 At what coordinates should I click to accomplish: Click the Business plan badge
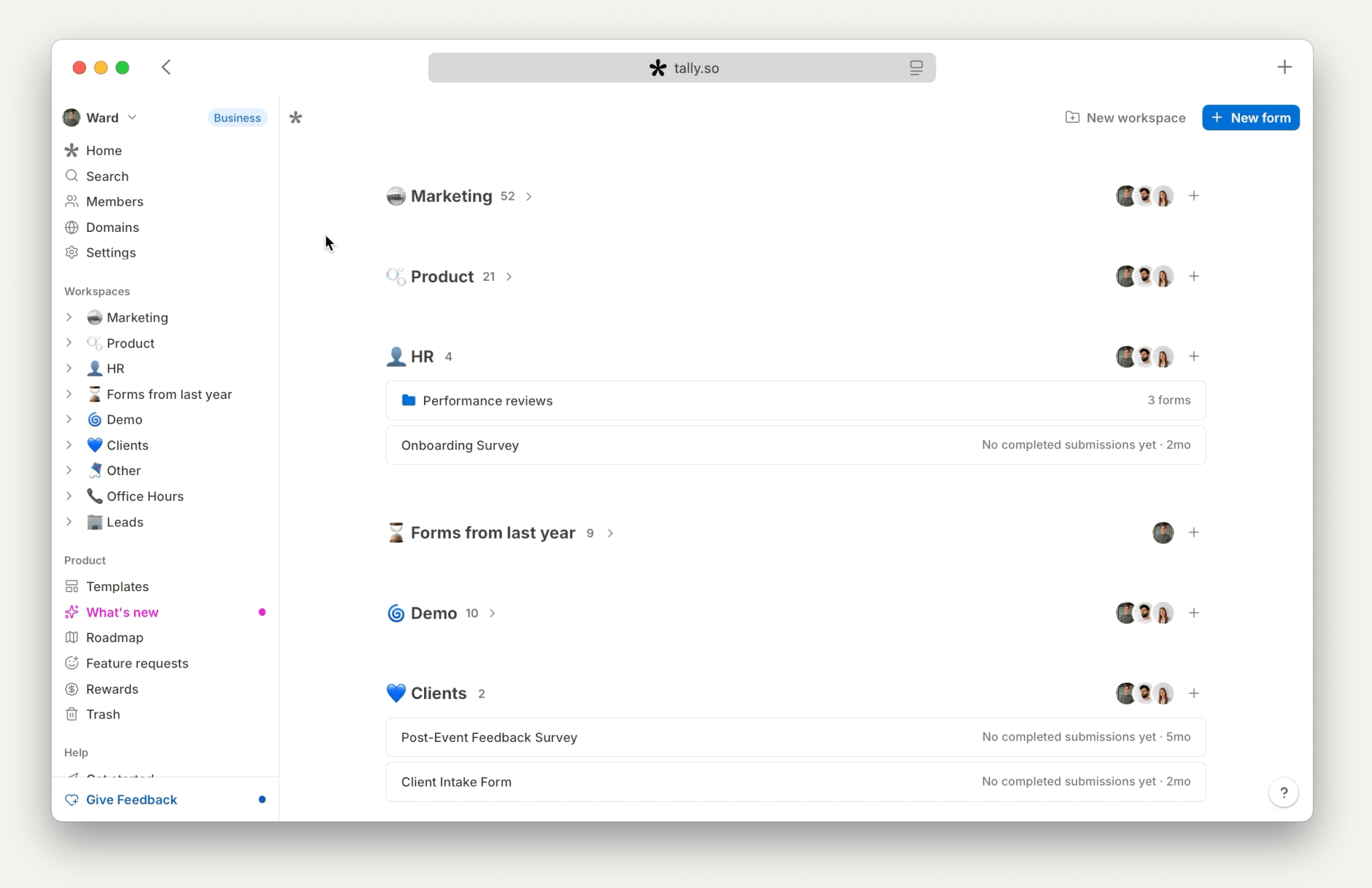[x=237, y=118]
